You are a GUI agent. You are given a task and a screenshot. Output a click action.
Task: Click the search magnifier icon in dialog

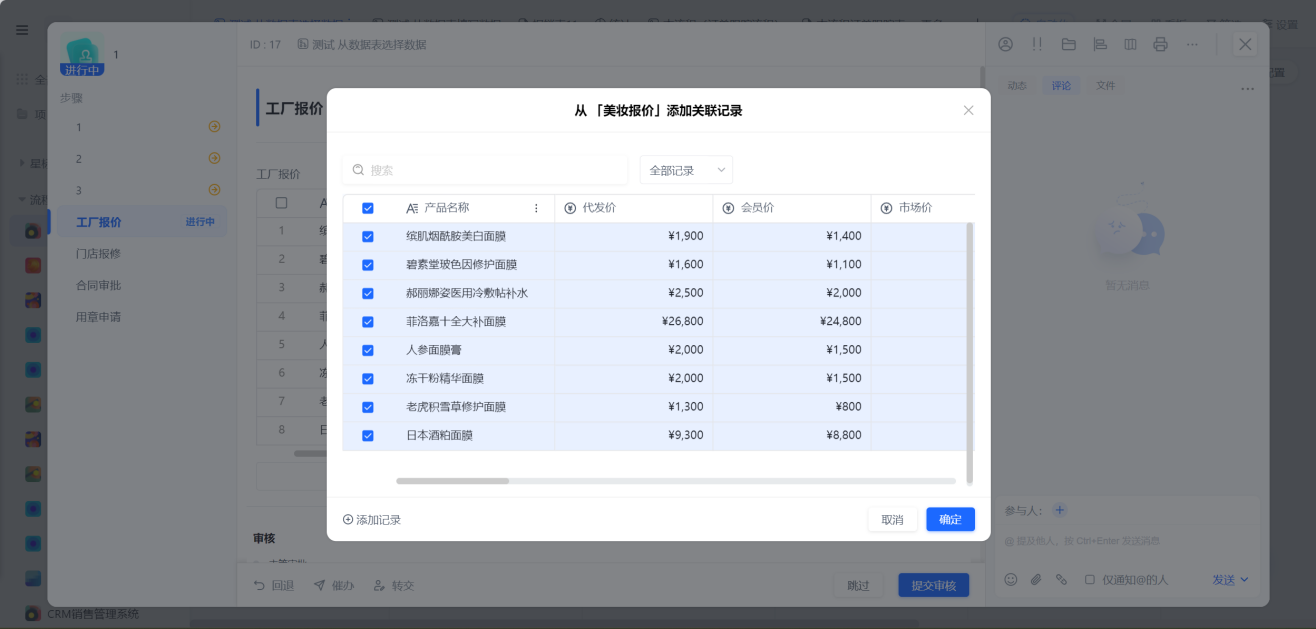358,170
